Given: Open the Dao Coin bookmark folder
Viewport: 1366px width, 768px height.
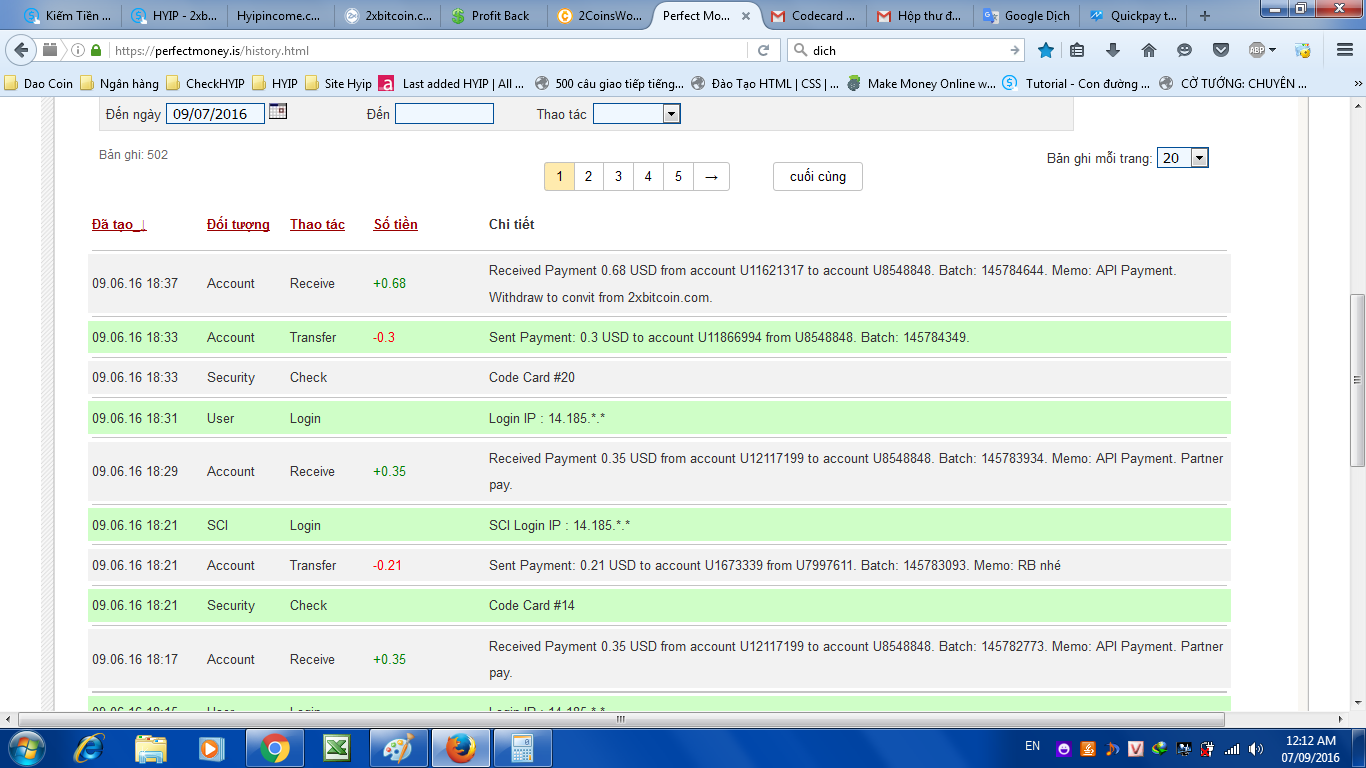Looking at the screenshot, I should pyautogui.click(x=39, y=84).
